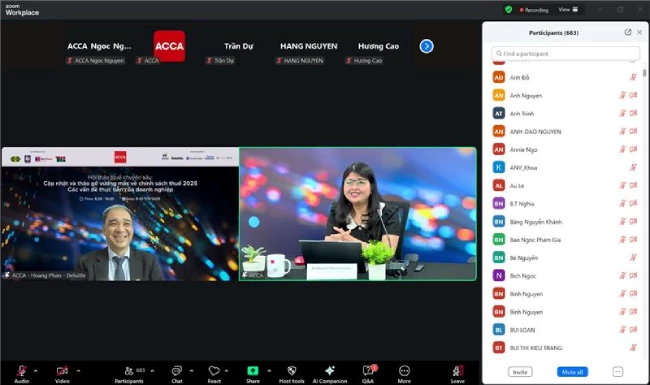The height and width of the screenshot is (385, 650).
Task: Open the Q&A icon
Action: [368, 370]
